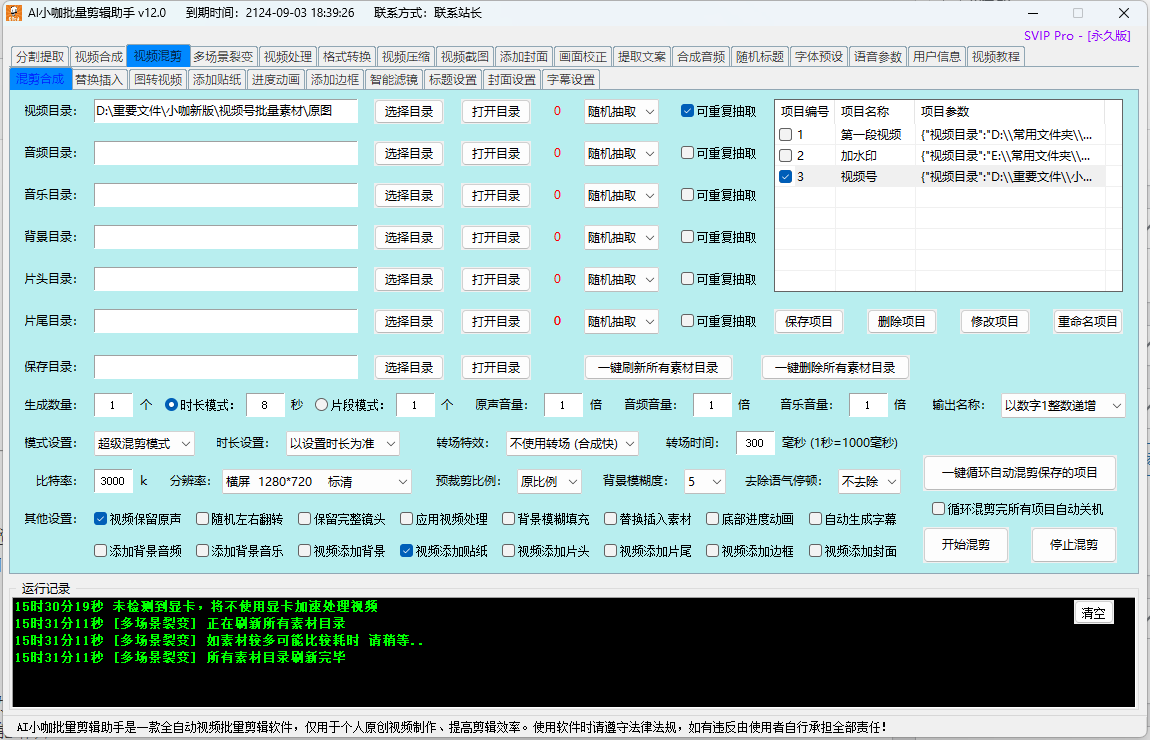
Task: Click the 保存项目 button
Action: tap(809, 322)
